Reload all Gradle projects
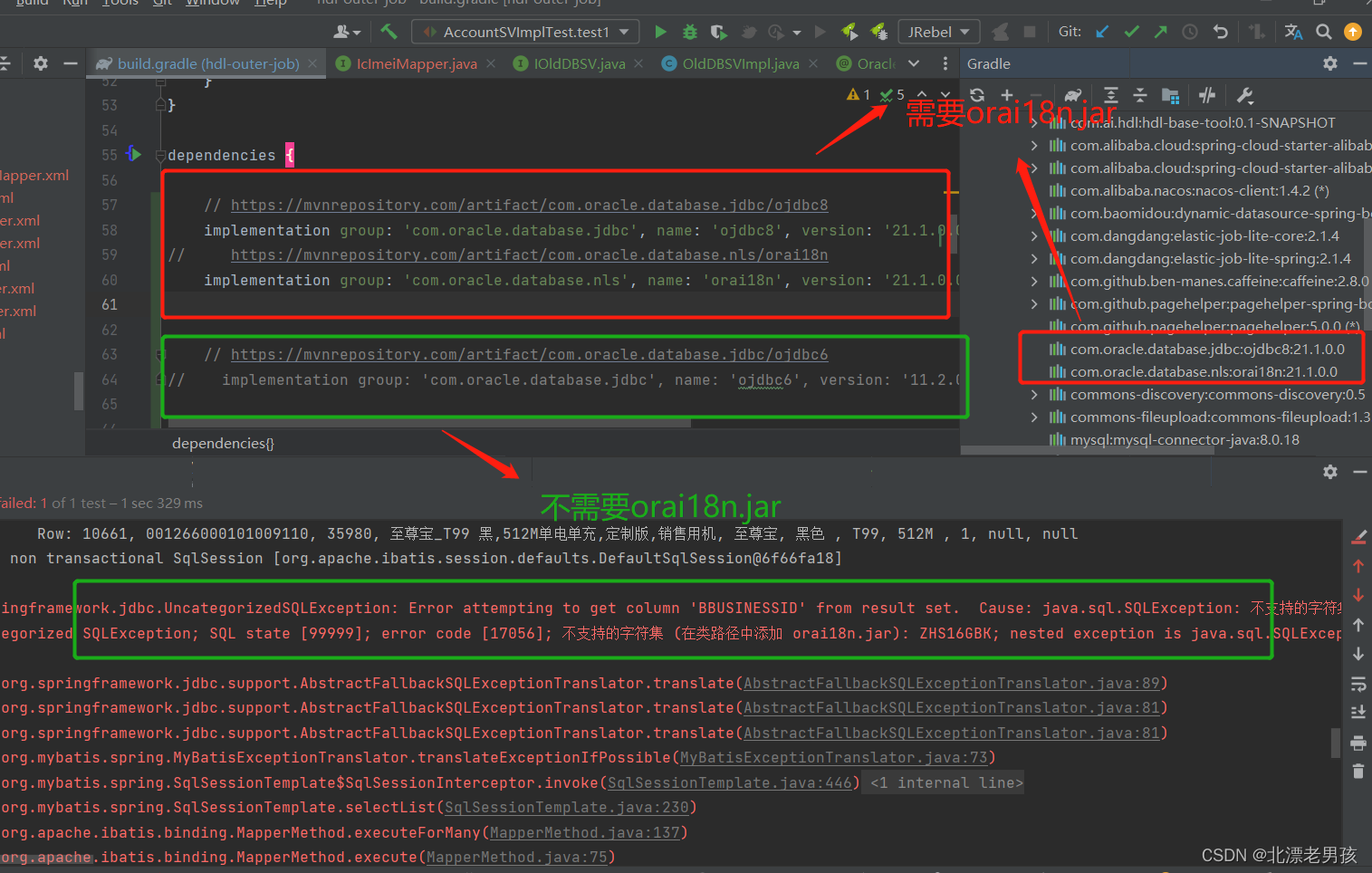The height and width of the screenshot is (873, 1372). 977,95
